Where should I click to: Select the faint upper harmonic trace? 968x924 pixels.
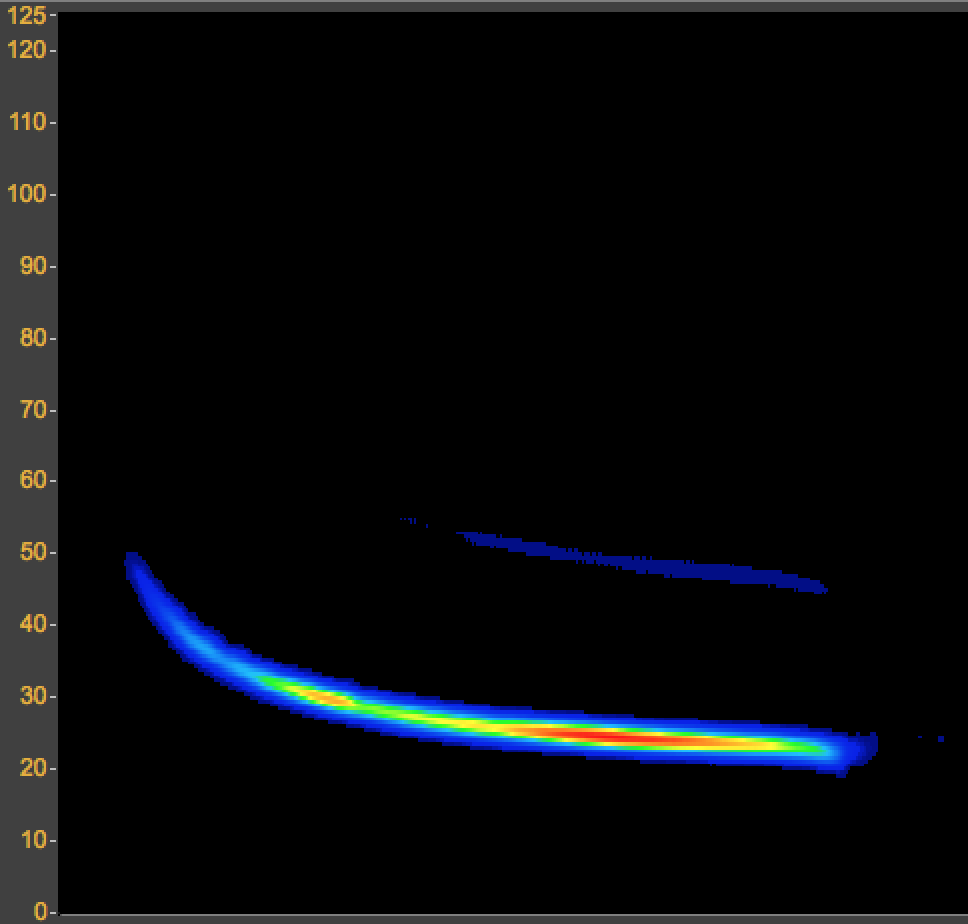click(x=640, y=562)
